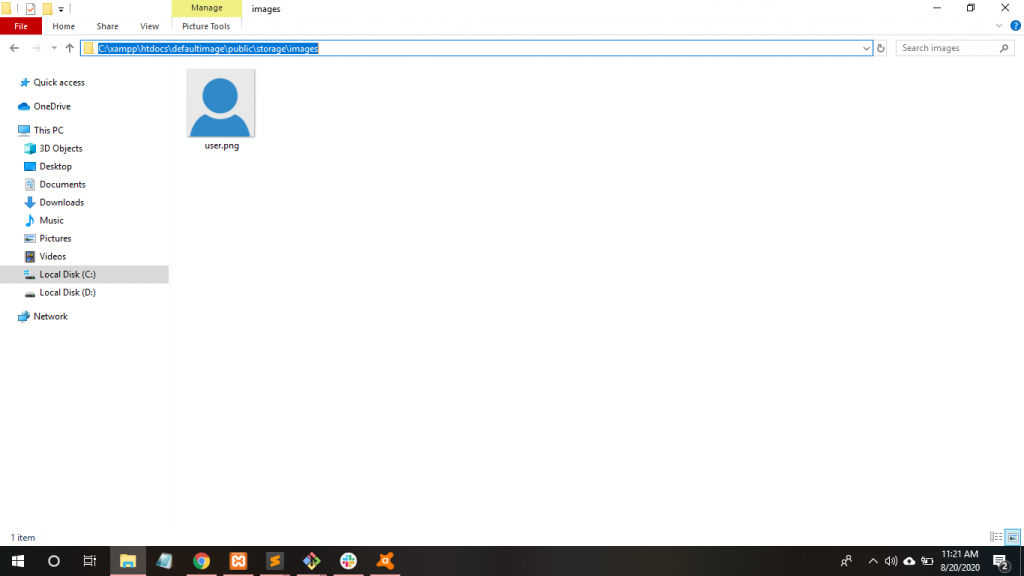Open XAMPP from the taskbar
This screenshot has width=1024, height=576.
[x=238, y=561]
